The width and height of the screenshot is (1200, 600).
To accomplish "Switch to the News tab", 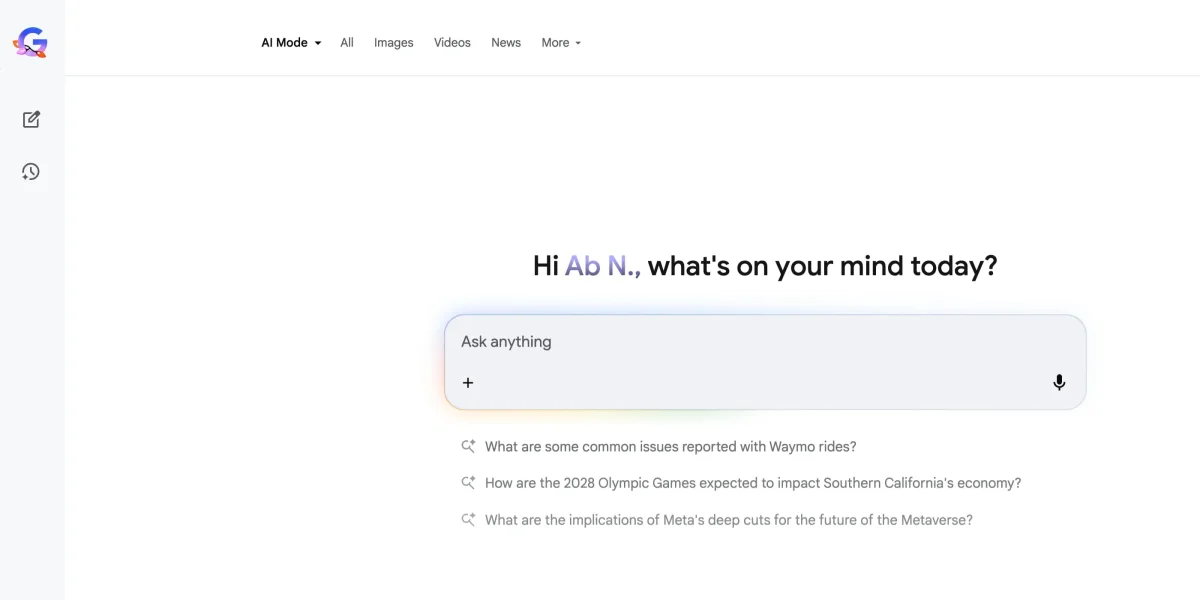I will [x=506, y=42].
